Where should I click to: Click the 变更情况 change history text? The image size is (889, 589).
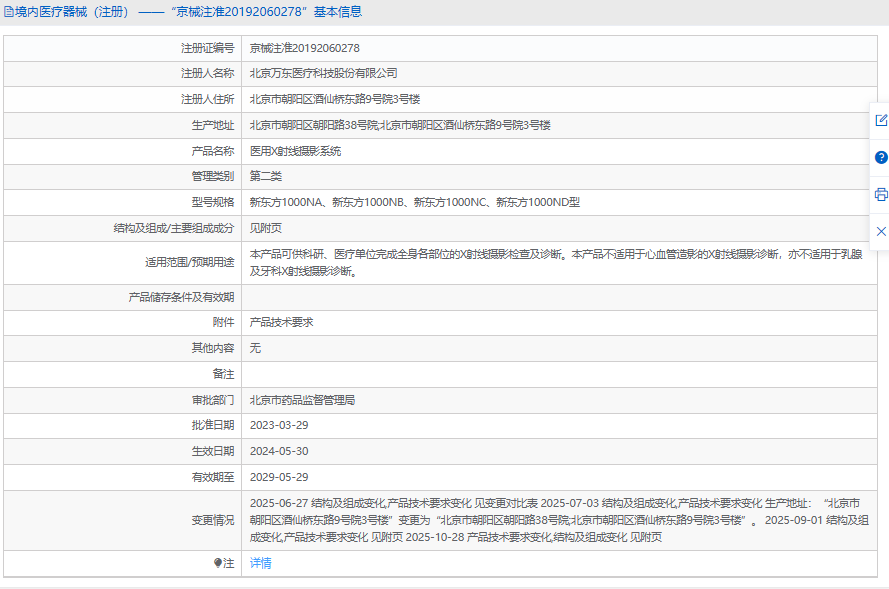coord(559,520)
